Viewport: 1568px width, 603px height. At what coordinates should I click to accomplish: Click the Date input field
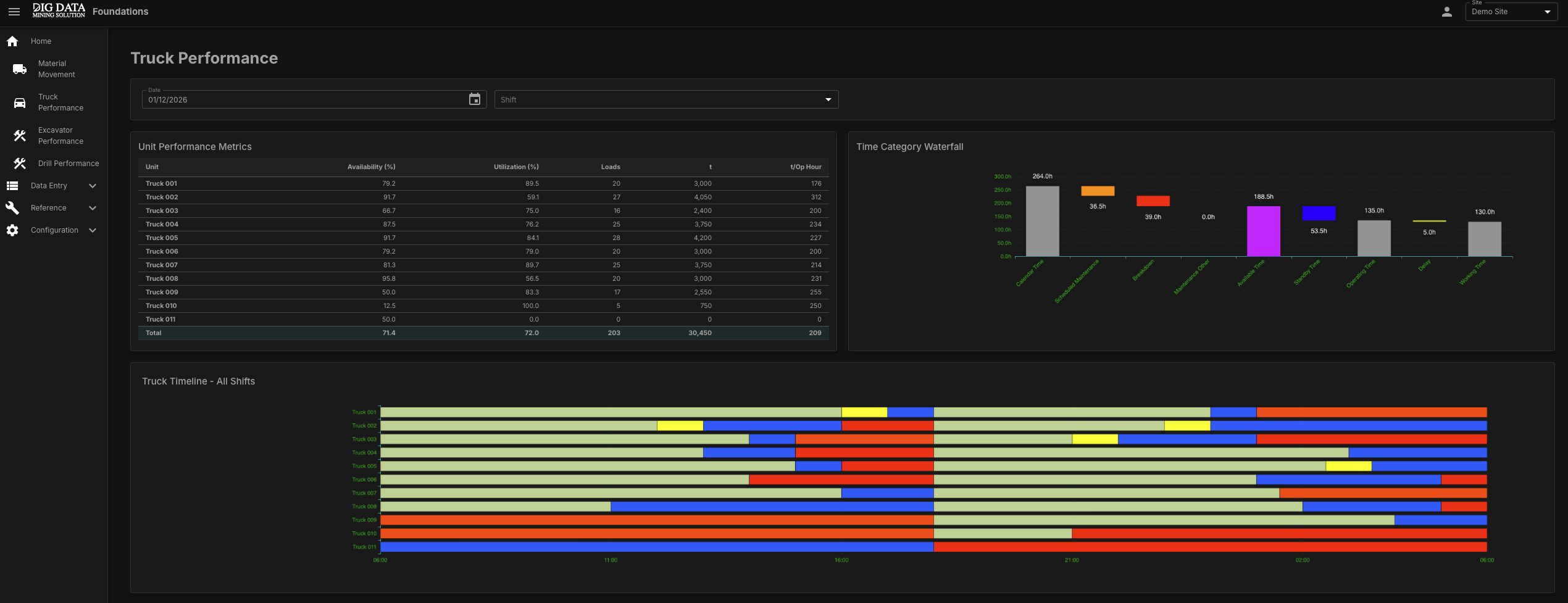pyautogui.click(x=306, y=99)
